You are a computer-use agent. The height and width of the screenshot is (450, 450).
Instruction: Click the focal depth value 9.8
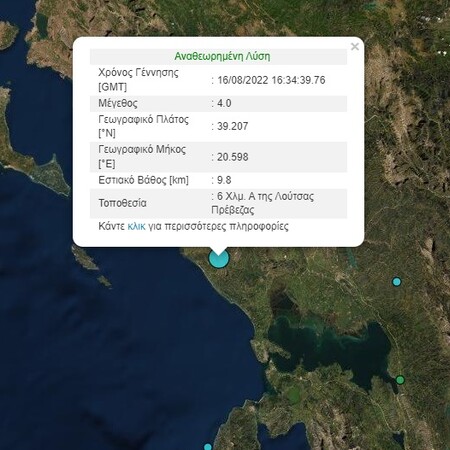224,180
